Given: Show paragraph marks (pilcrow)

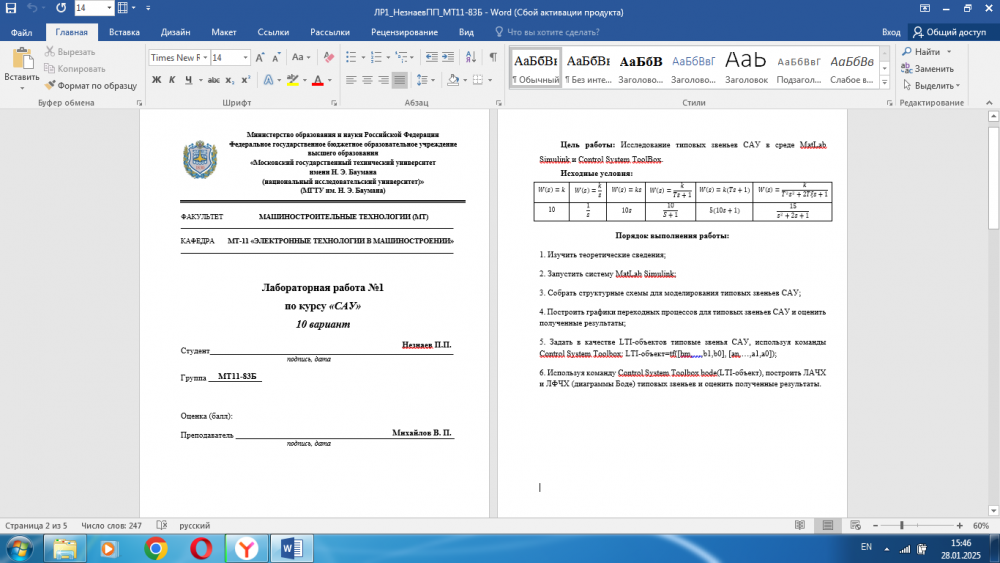Looking at the screenshot, I should pyautogui.click(x=492, y=57).
